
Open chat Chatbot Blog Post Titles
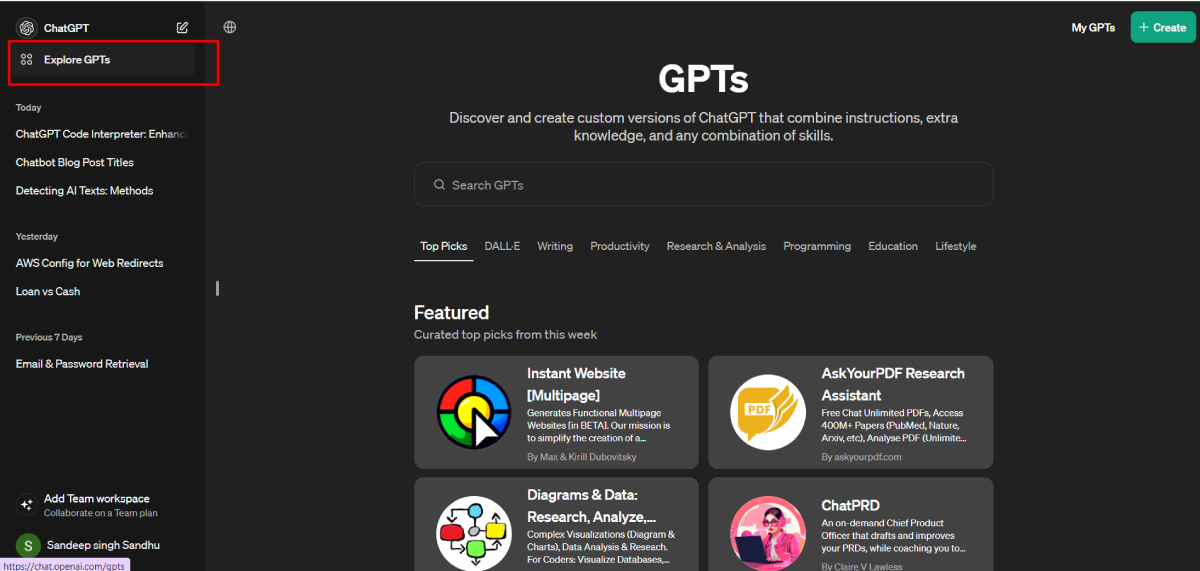click(75, 162)
